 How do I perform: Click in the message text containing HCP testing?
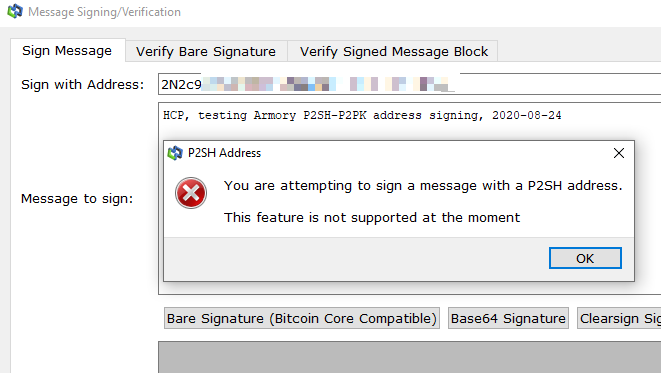(362, 115)
